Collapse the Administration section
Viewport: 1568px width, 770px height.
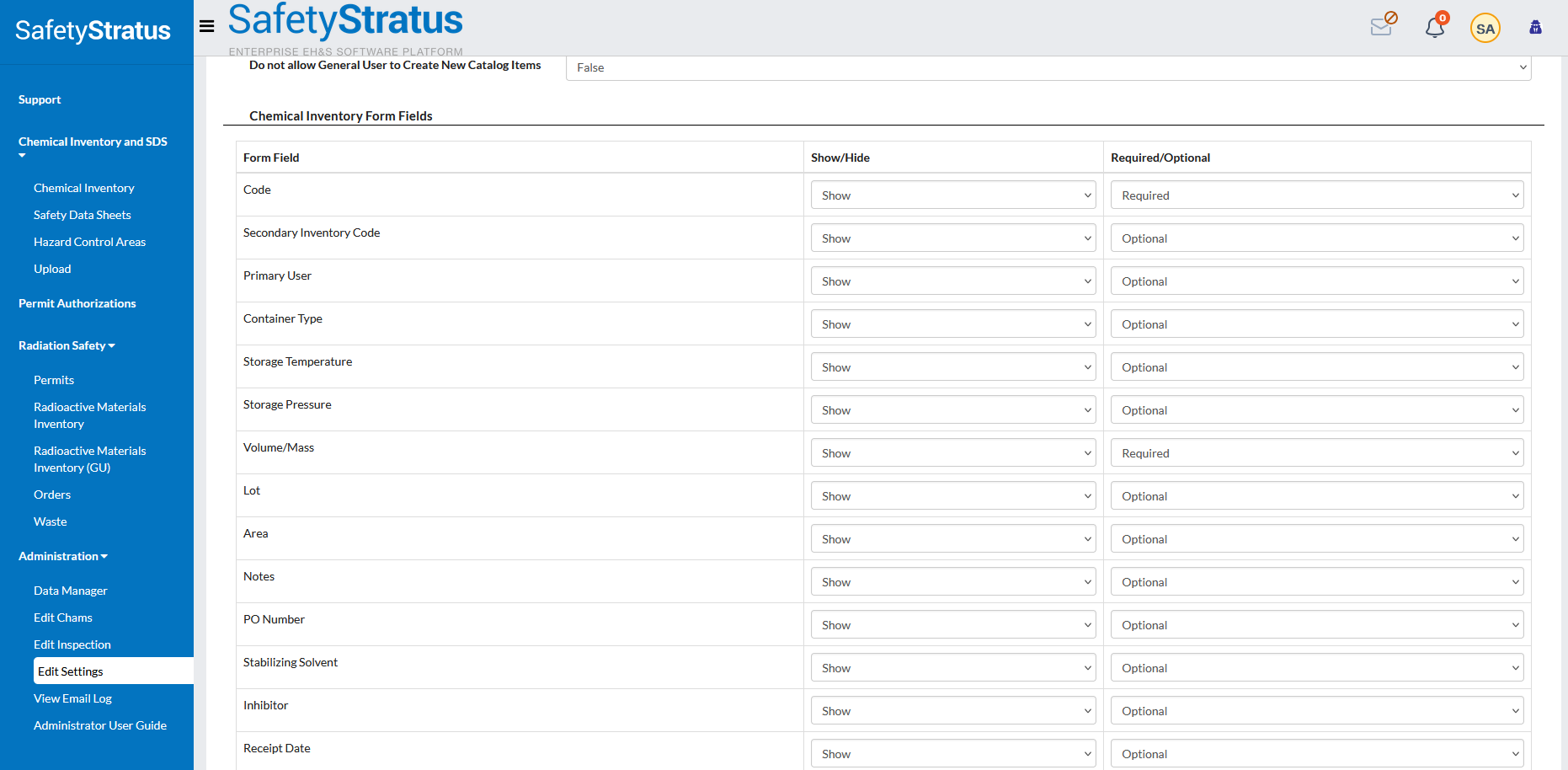[x=63, y=556]
